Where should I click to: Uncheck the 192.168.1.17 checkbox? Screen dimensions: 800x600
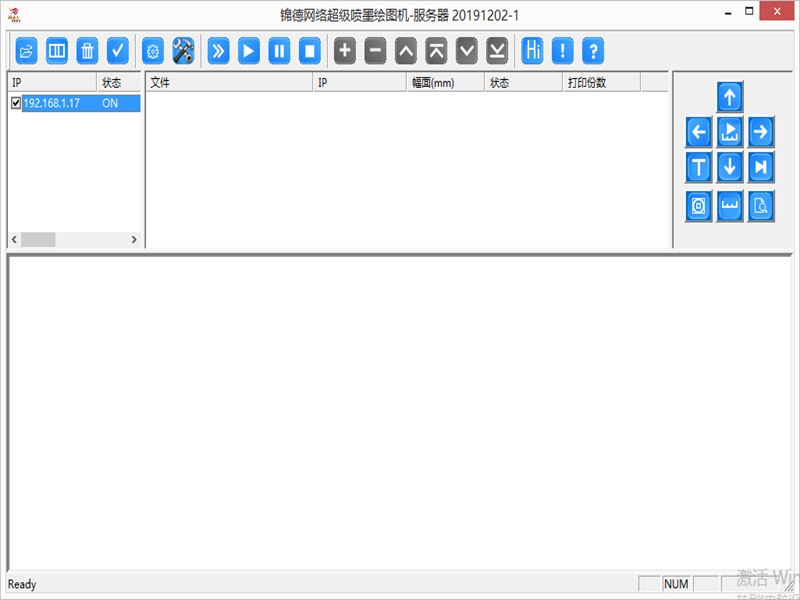16,103
